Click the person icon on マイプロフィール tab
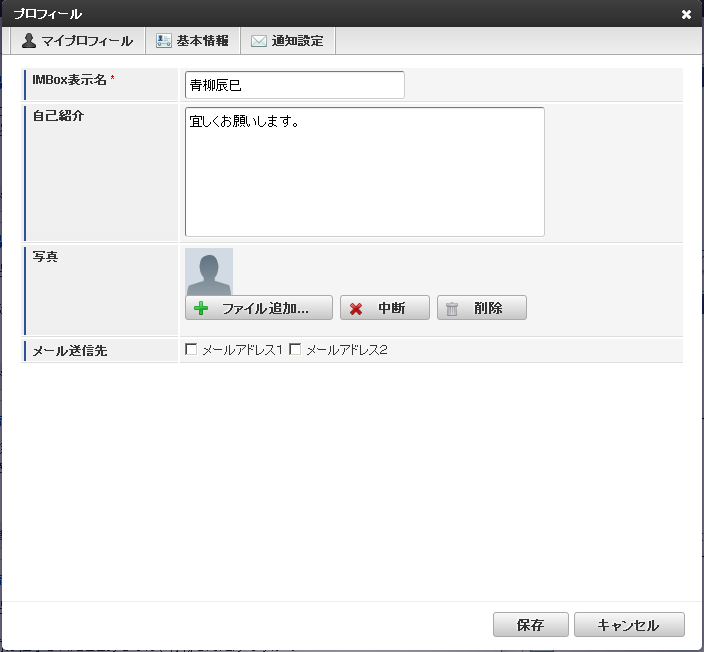This screenshot has height=652, width=705. click(29, 40)
